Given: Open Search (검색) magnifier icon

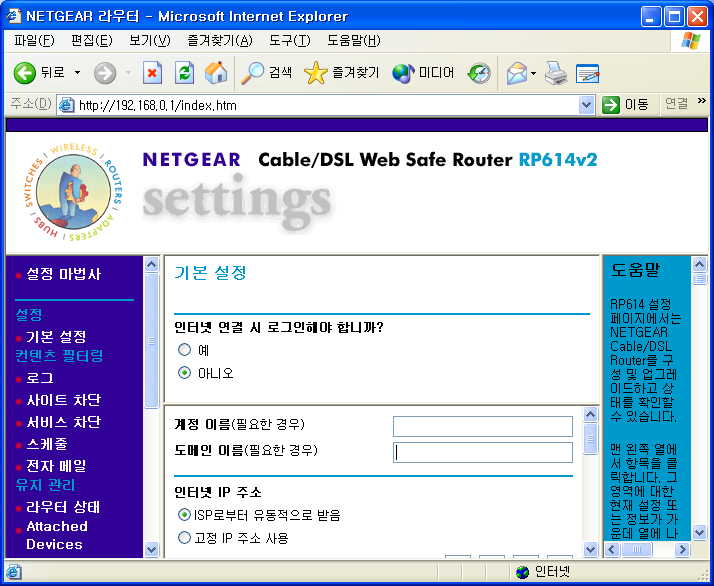Looking at the screenshot, I should [252, 73].
